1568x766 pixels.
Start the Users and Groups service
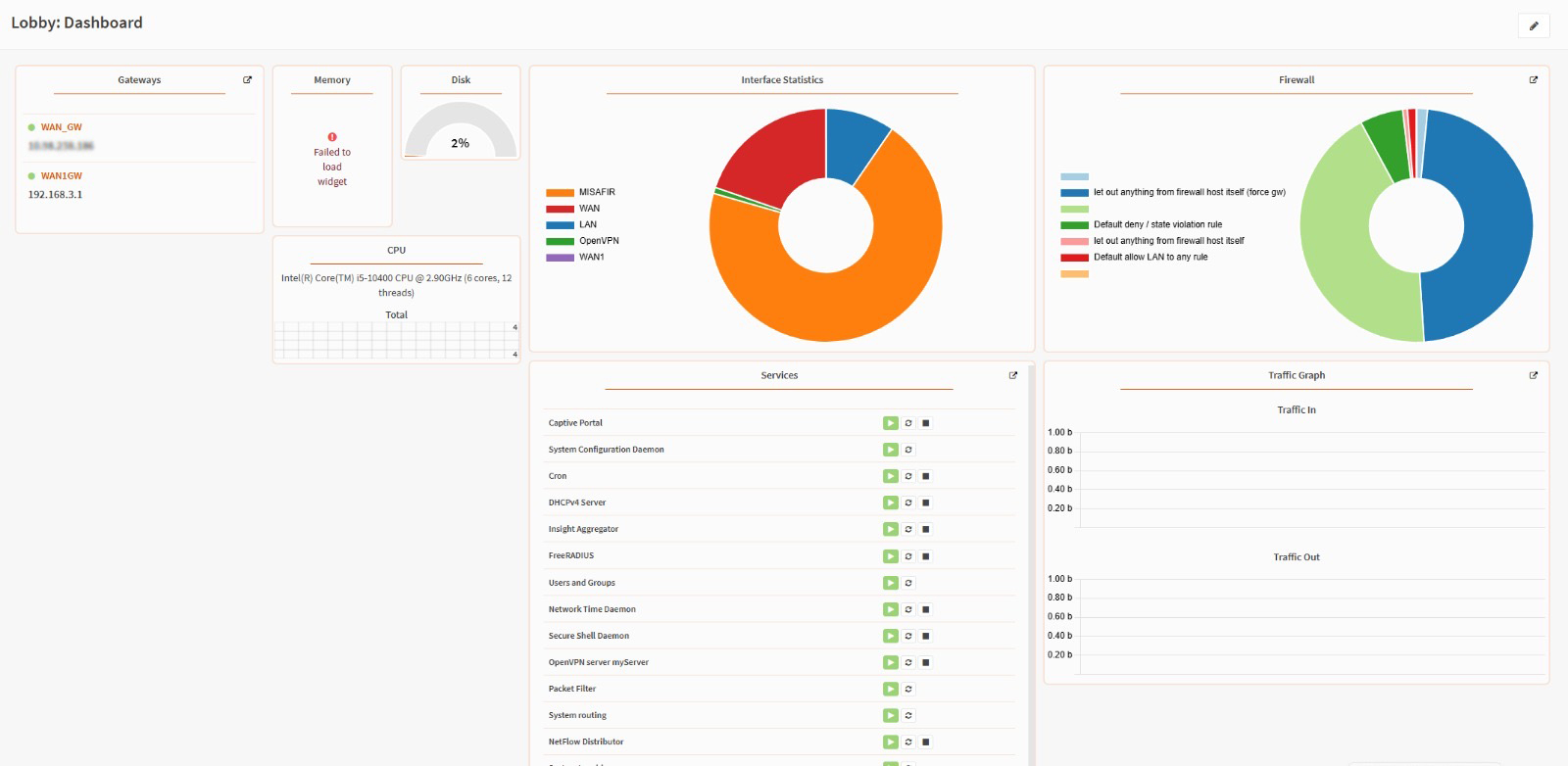coord(891,583)
